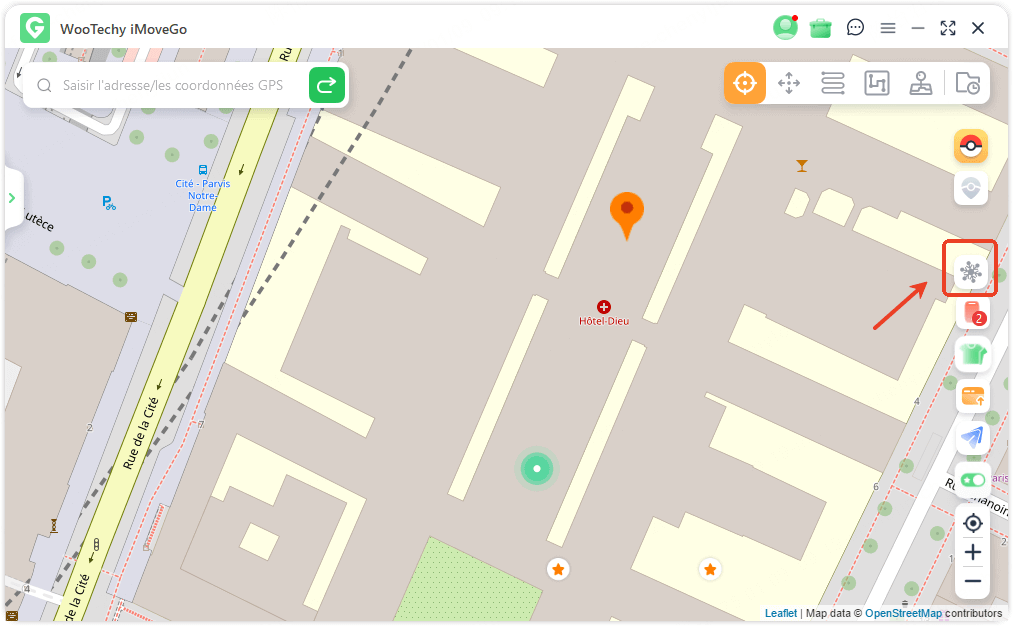
Task: Switch to Jump Teleport mode arrows icon
Action: coord(789,83)
